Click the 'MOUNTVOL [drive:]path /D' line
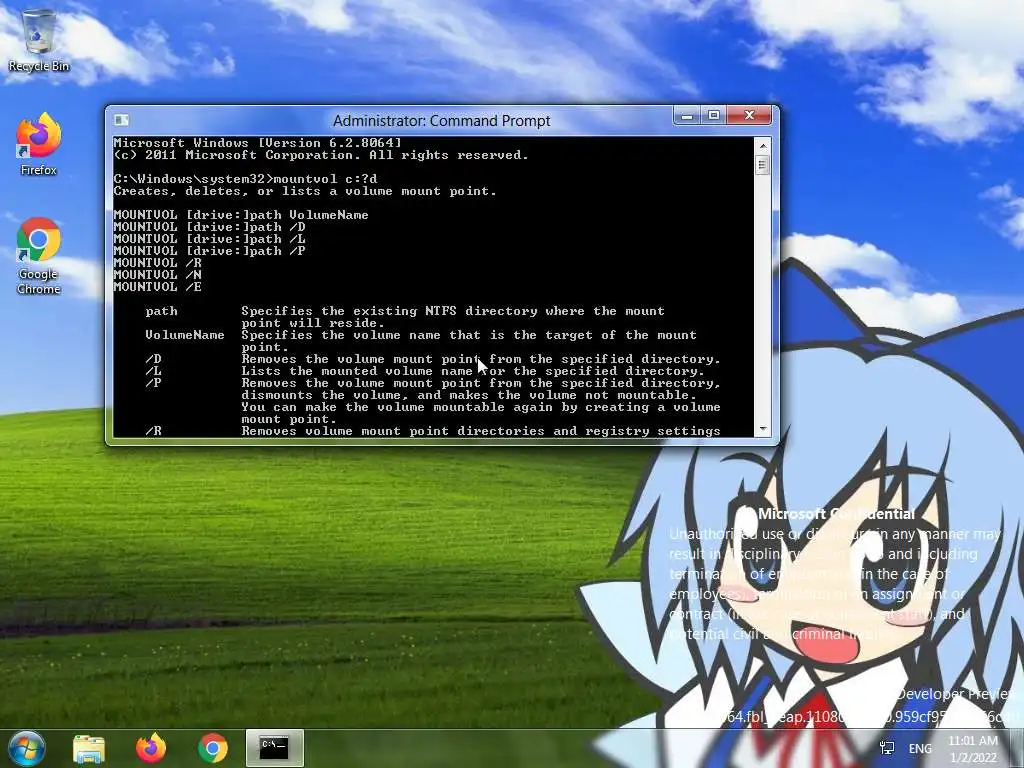This screenshot has height=768, width=1024. (x=209, y=227)
